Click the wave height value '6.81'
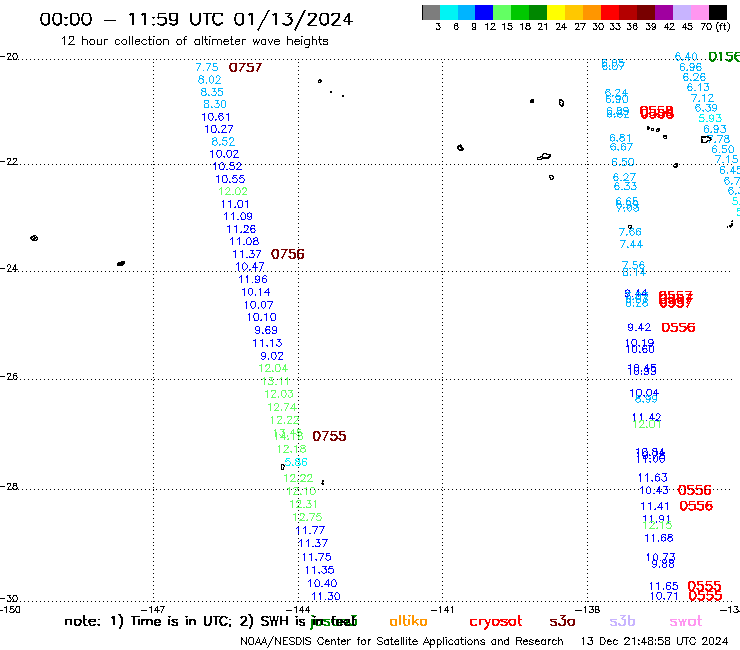Screen dimensions: 740x650 coord(621,138)
